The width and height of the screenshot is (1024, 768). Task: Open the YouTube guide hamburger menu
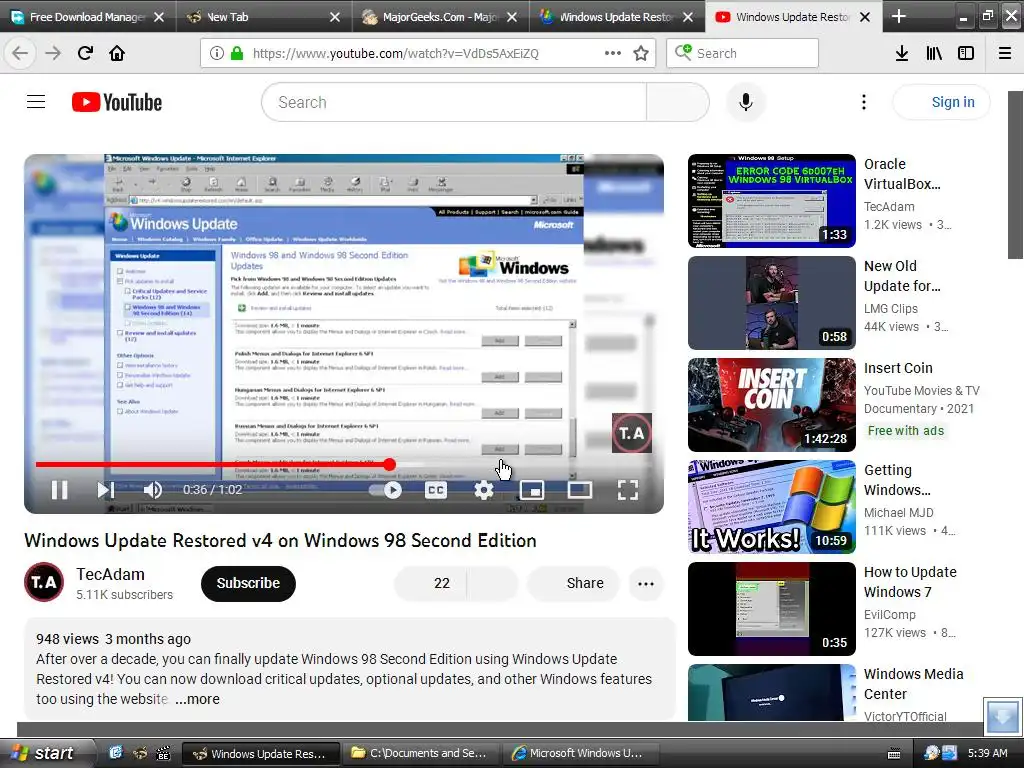(36, 102)
